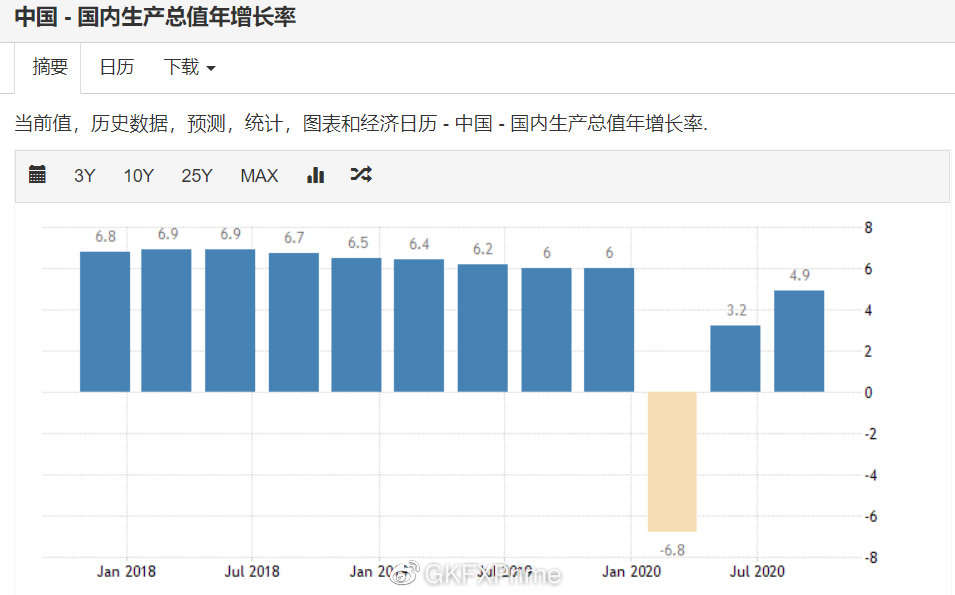Expand the 下载 dropdown menu
Screen dimensions: 955x595
pos(189,67)
